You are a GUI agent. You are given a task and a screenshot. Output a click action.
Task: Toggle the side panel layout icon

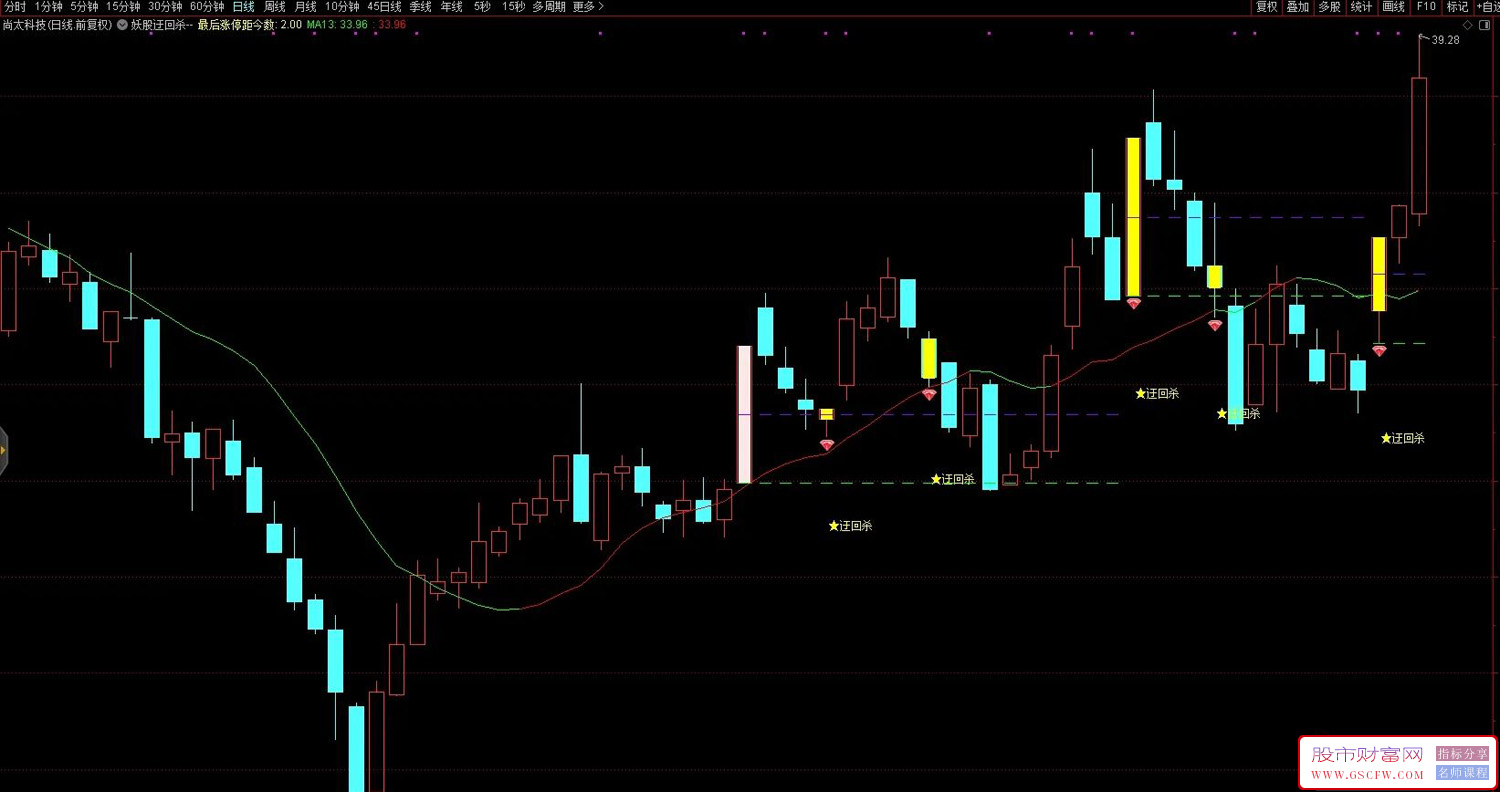[1483, 24]
